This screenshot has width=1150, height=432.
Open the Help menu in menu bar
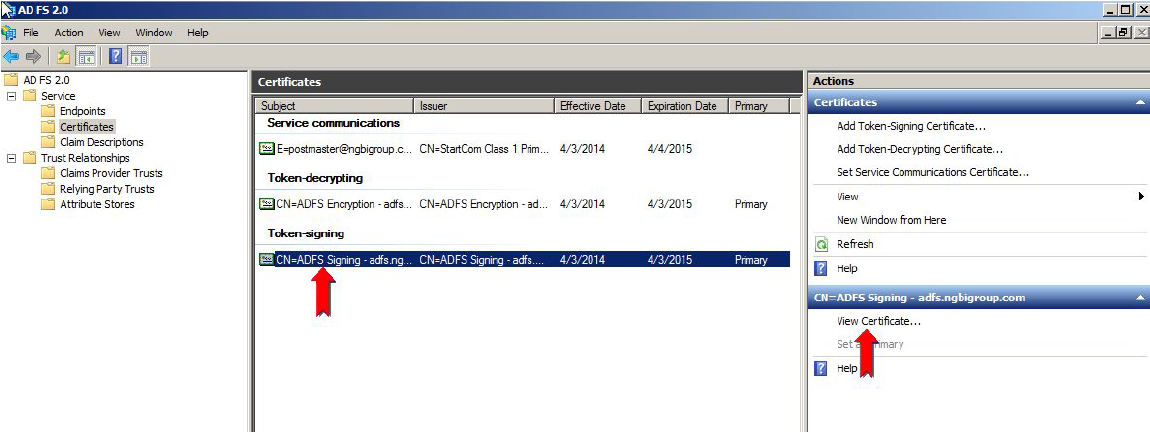[x=198, y=32]
